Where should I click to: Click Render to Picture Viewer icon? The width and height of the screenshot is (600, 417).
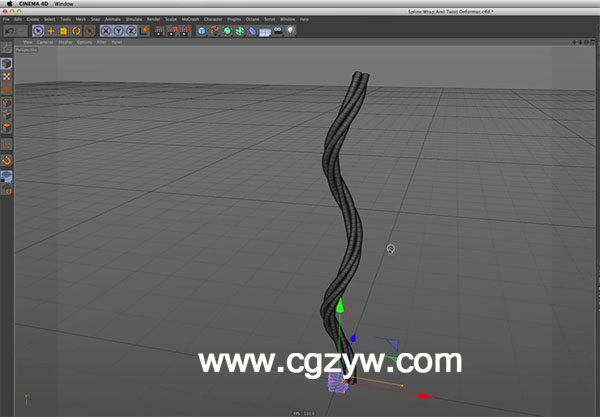click(x=173, y=31)
